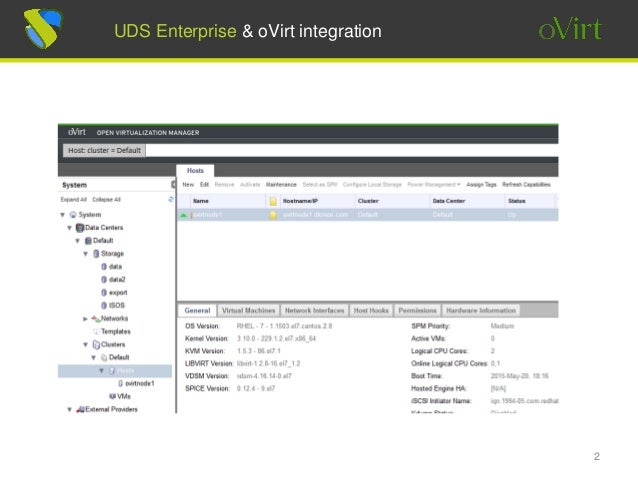Open the Hosts main tab
Viewport: 638px width, 479px height.
click(195, 171)
